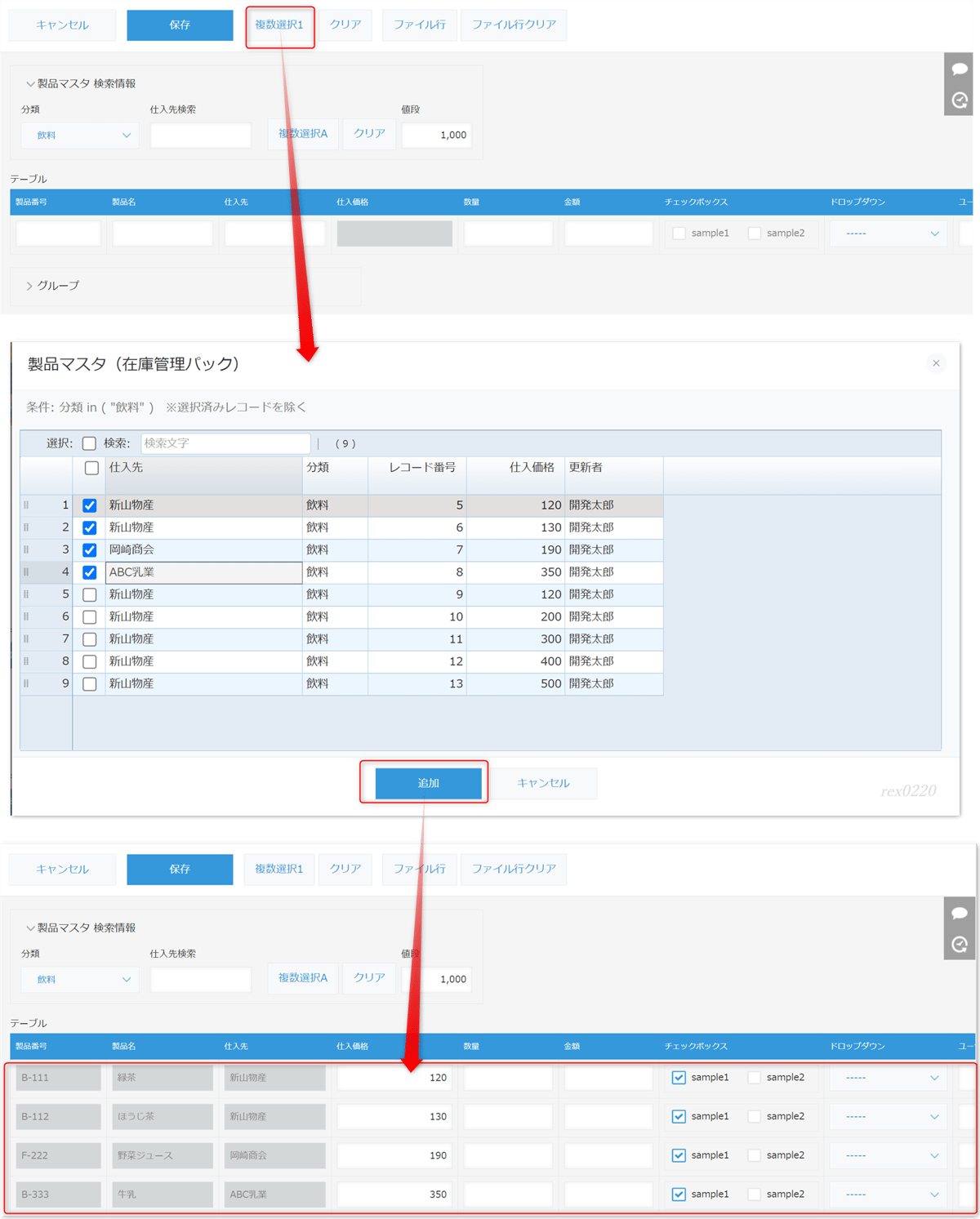The image size is (980, 1219).
Task: Check the checkbox for record number 11
Action: (90, 639)
